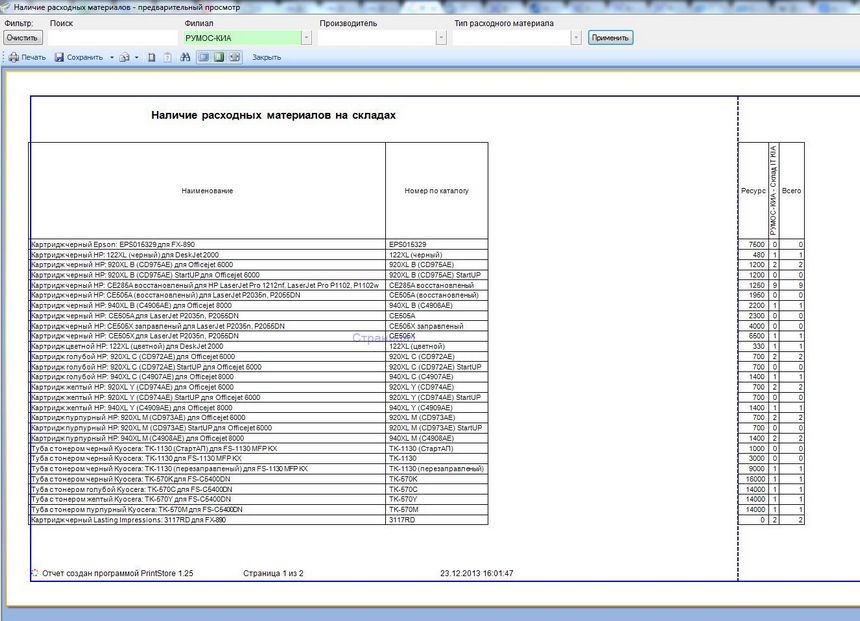The width and height of the screenshot is (860, 621).
Task: Click the Номер по каталогу column header
Action: pyautogui.click(x=437, y=191)
